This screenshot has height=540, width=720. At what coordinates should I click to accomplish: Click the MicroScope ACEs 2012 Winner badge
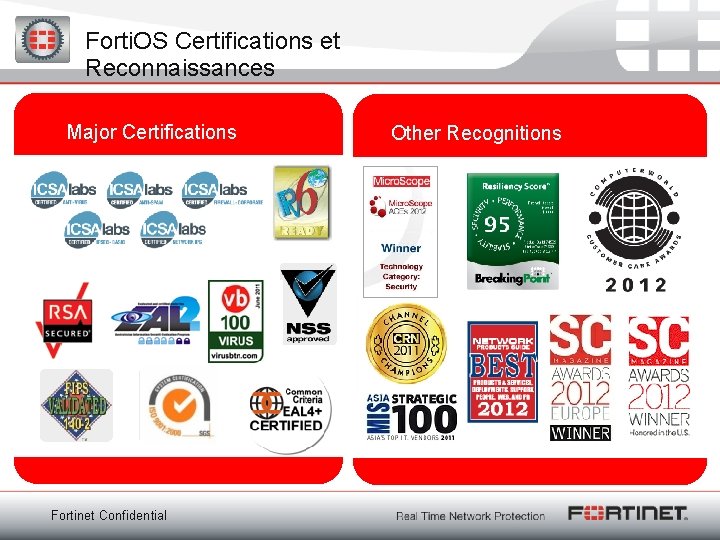pos(400,232)
